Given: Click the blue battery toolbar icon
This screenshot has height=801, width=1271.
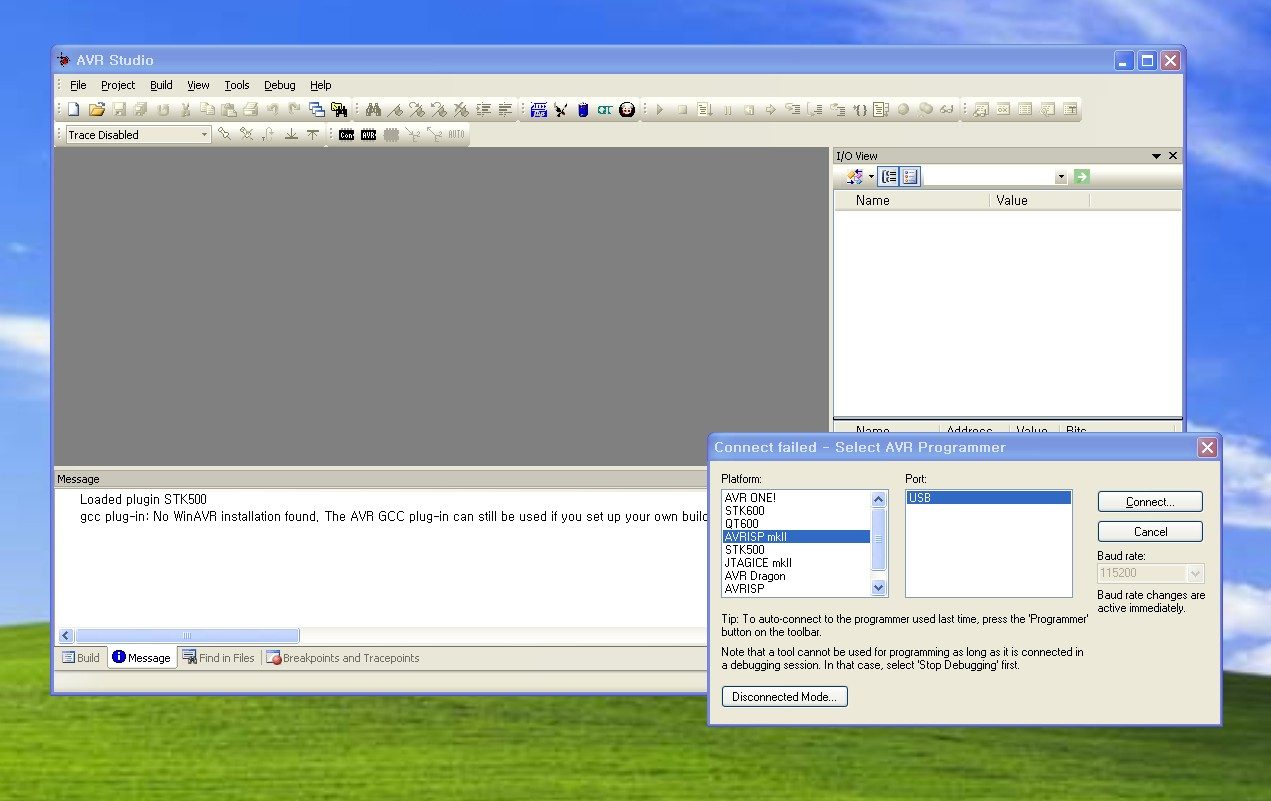Looking at the screenshot, I should (583, 109).
